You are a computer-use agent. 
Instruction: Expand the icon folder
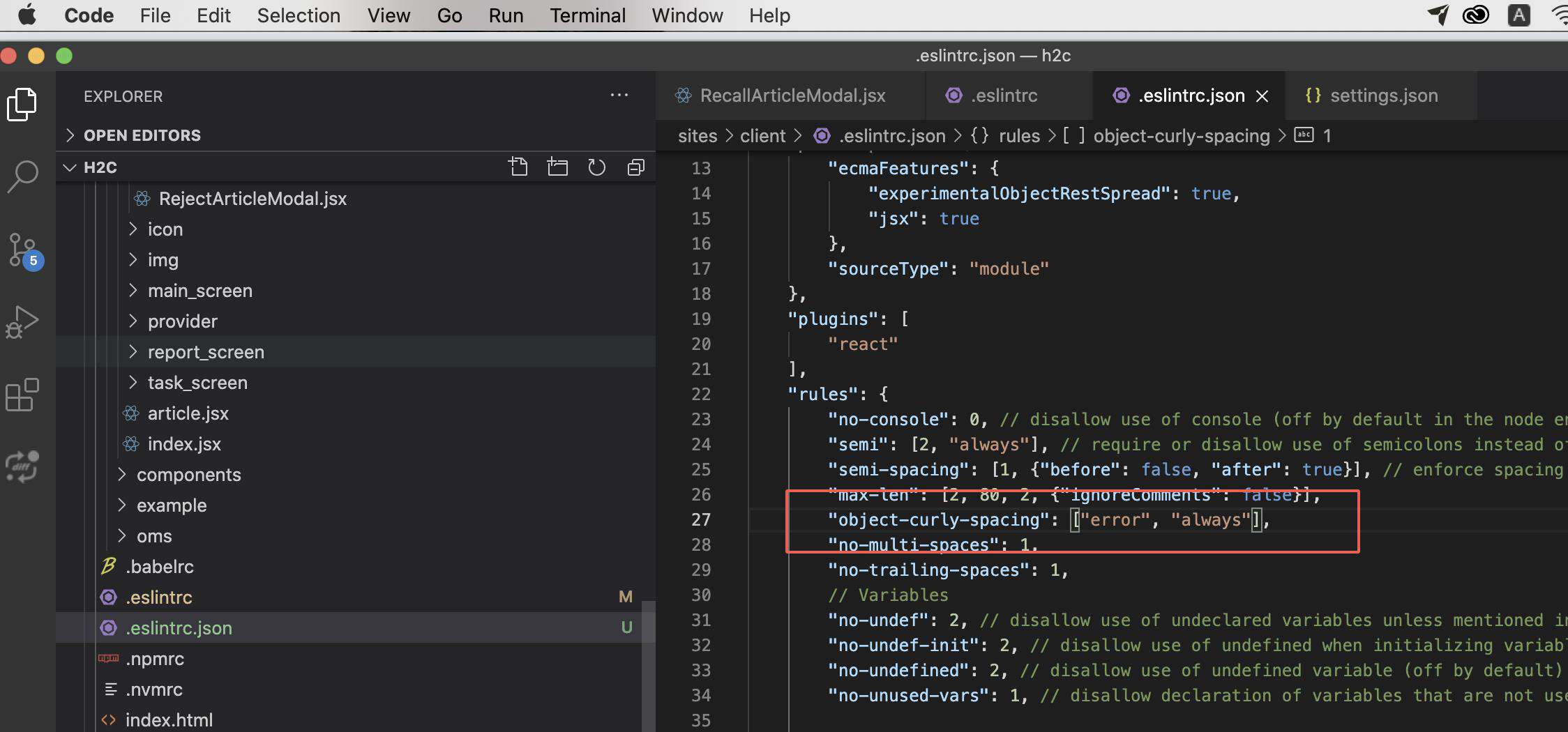pyautogui.click(x=165, y=229)
